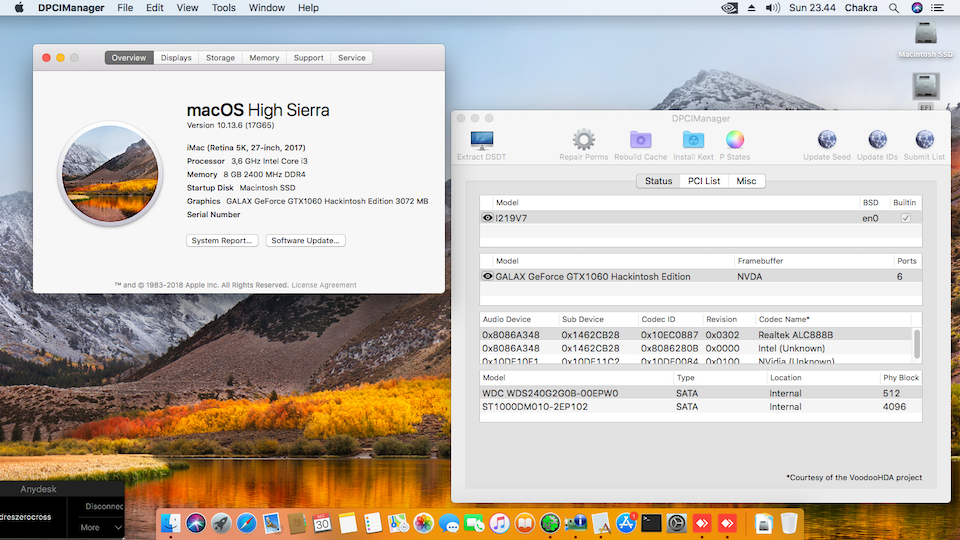Toggle eye icon beside GALAX GeForce GTX1060
This screenshot has height=540, width=960.
tap(487, 276)
